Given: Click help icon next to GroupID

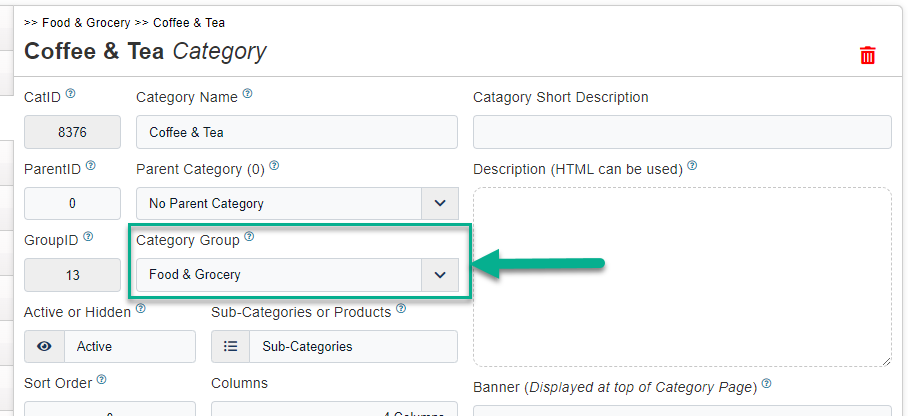Looking at the screenshot, I should (88, 237).
